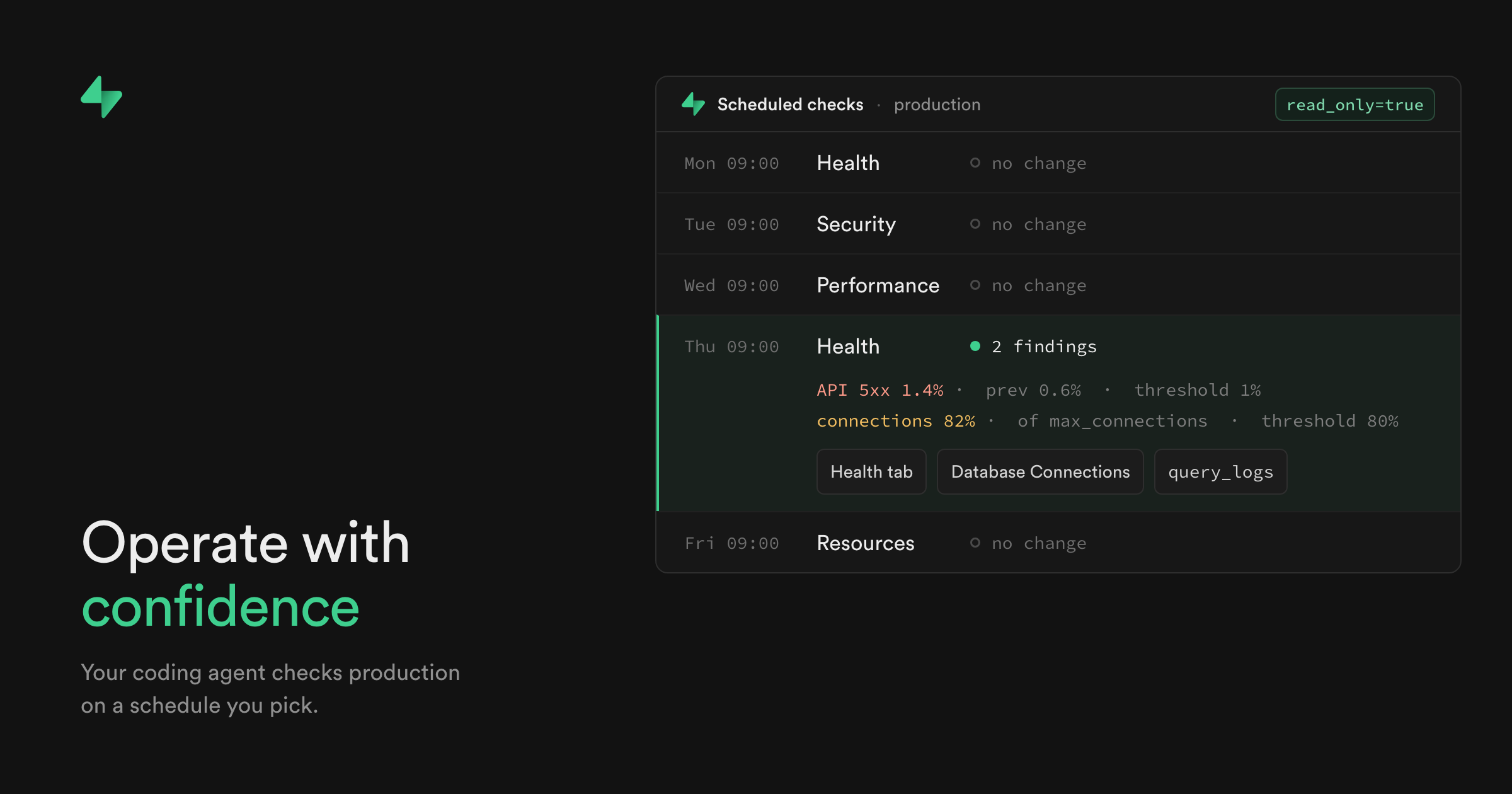Select the Wed 09:00 Performance check
Screen dimensions: 1512x794
click(878, 285)
